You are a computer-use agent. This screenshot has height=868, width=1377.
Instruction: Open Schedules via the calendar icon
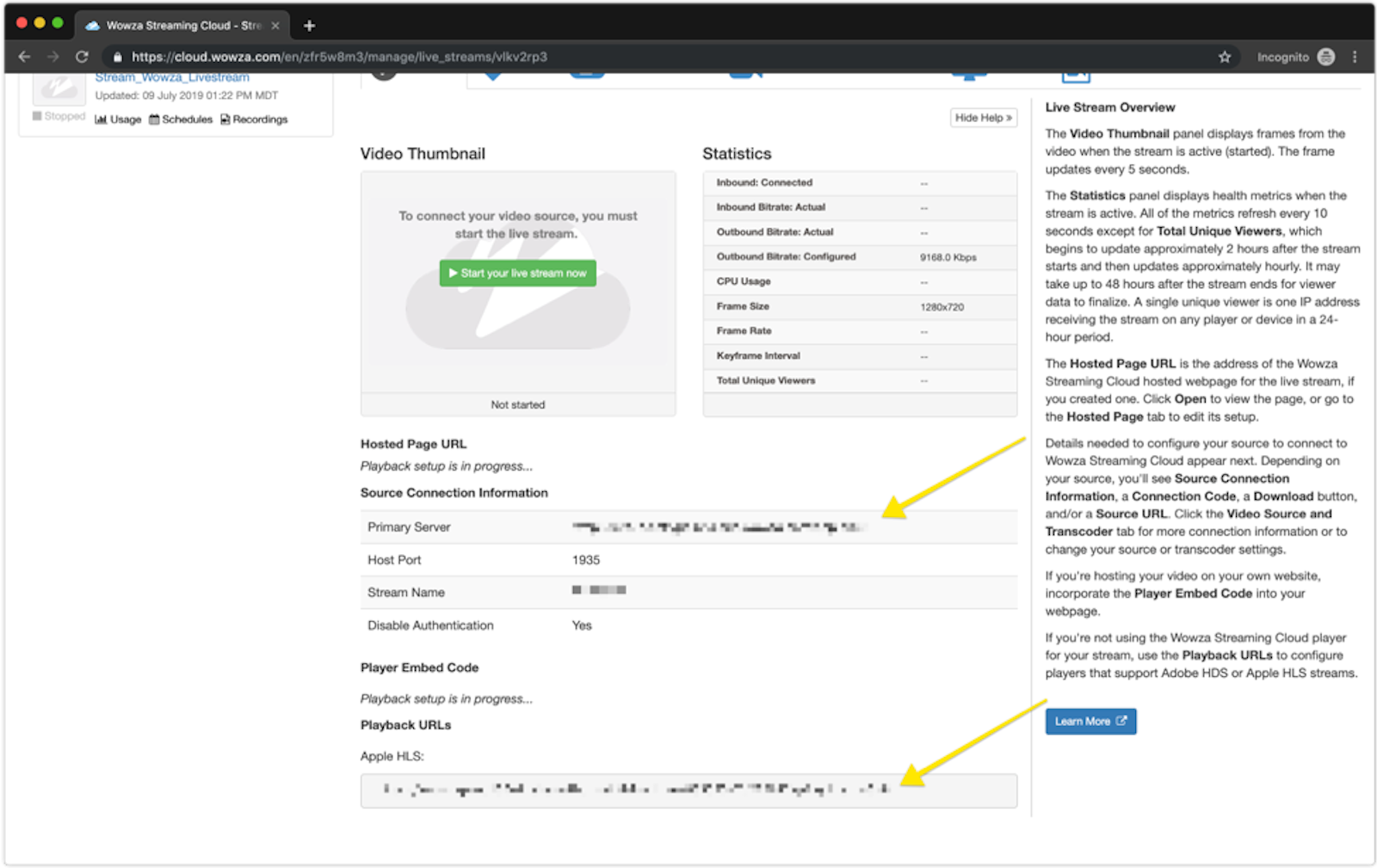(x=156, y=119)
